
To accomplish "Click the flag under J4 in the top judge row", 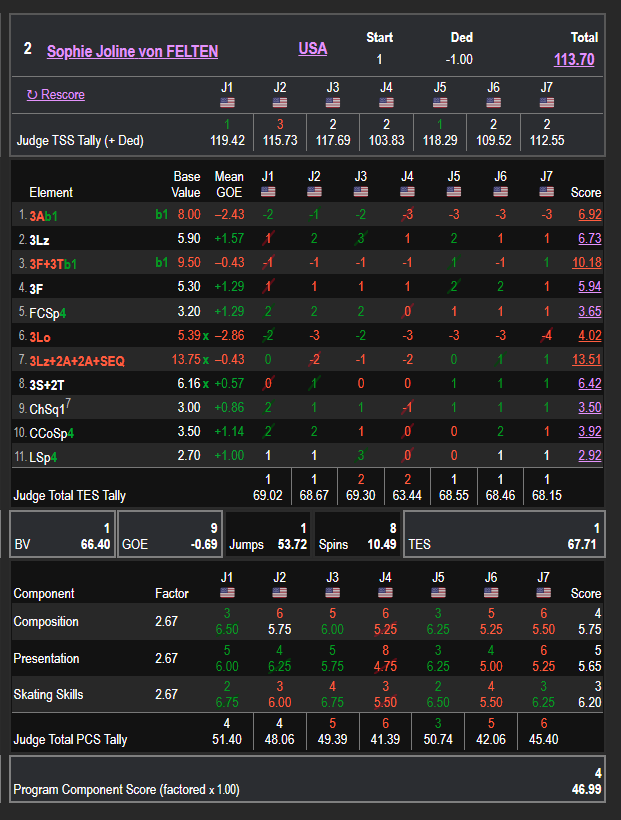I will tap(386, 103).
